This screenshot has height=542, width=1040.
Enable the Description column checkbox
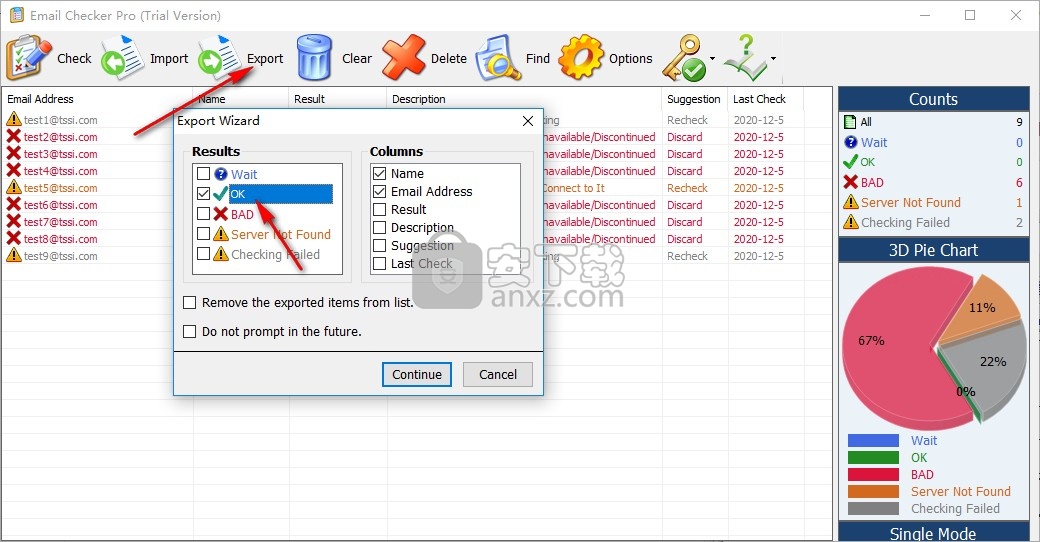379,228
